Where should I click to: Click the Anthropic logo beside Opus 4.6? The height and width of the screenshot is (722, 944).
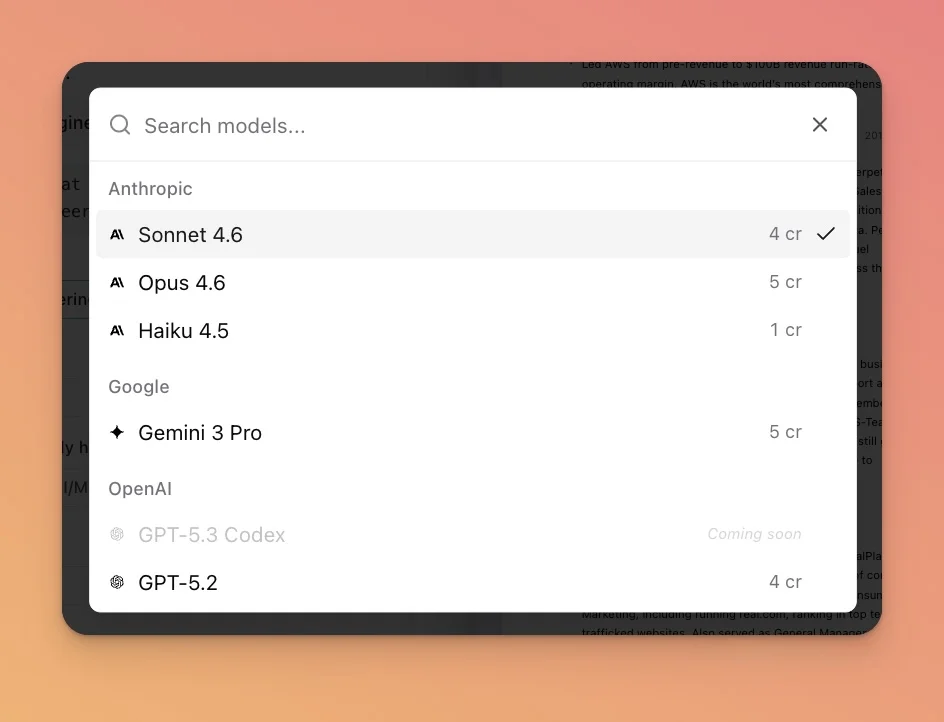(x=117, y=283)
